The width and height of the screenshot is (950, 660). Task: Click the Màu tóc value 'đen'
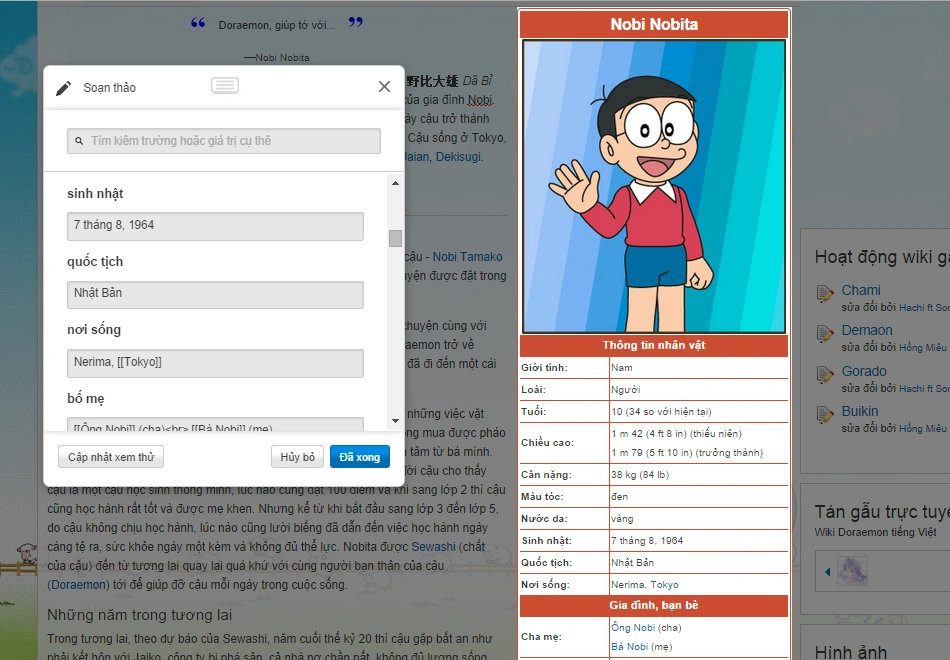(x=619, y=496)
